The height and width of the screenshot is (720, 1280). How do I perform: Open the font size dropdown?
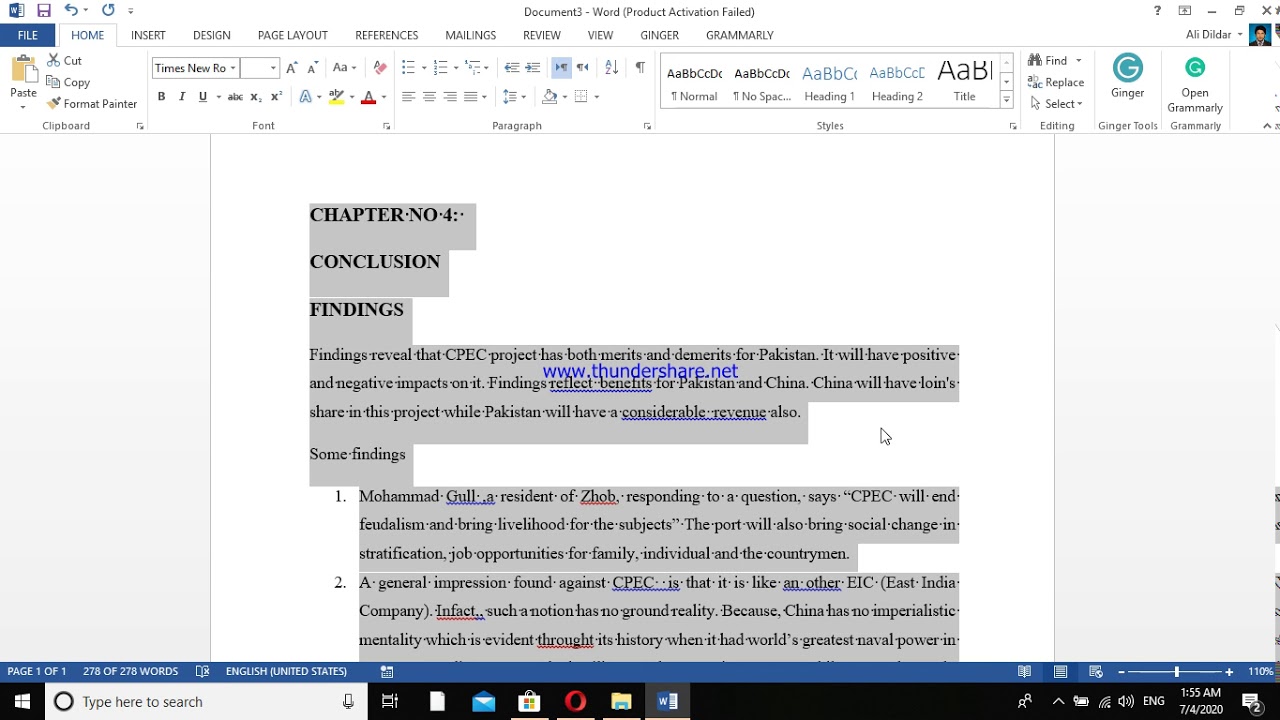coord(273,68)
